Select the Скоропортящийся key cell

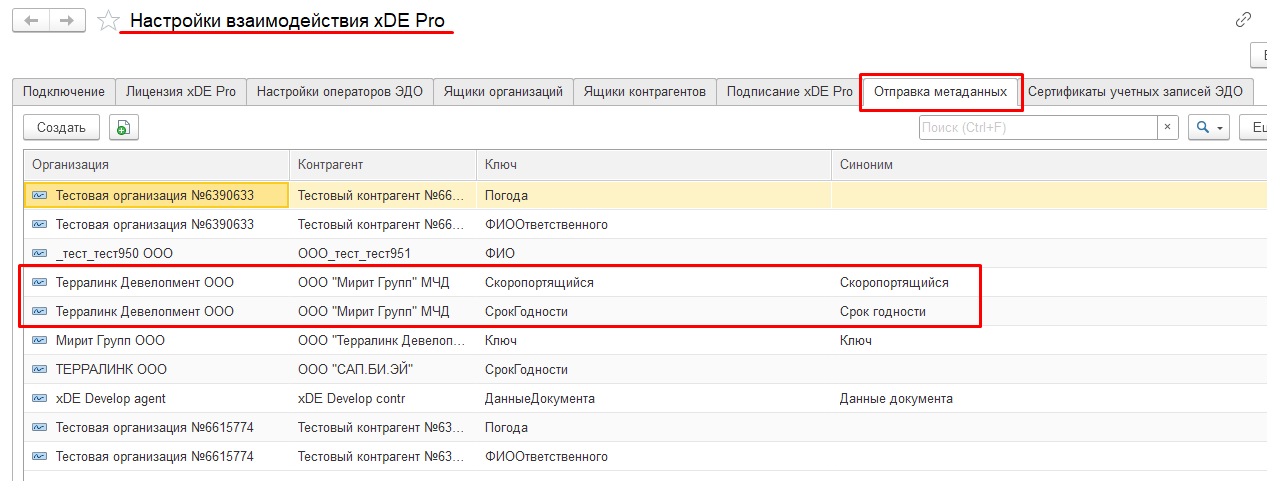(x=654, y=282)
